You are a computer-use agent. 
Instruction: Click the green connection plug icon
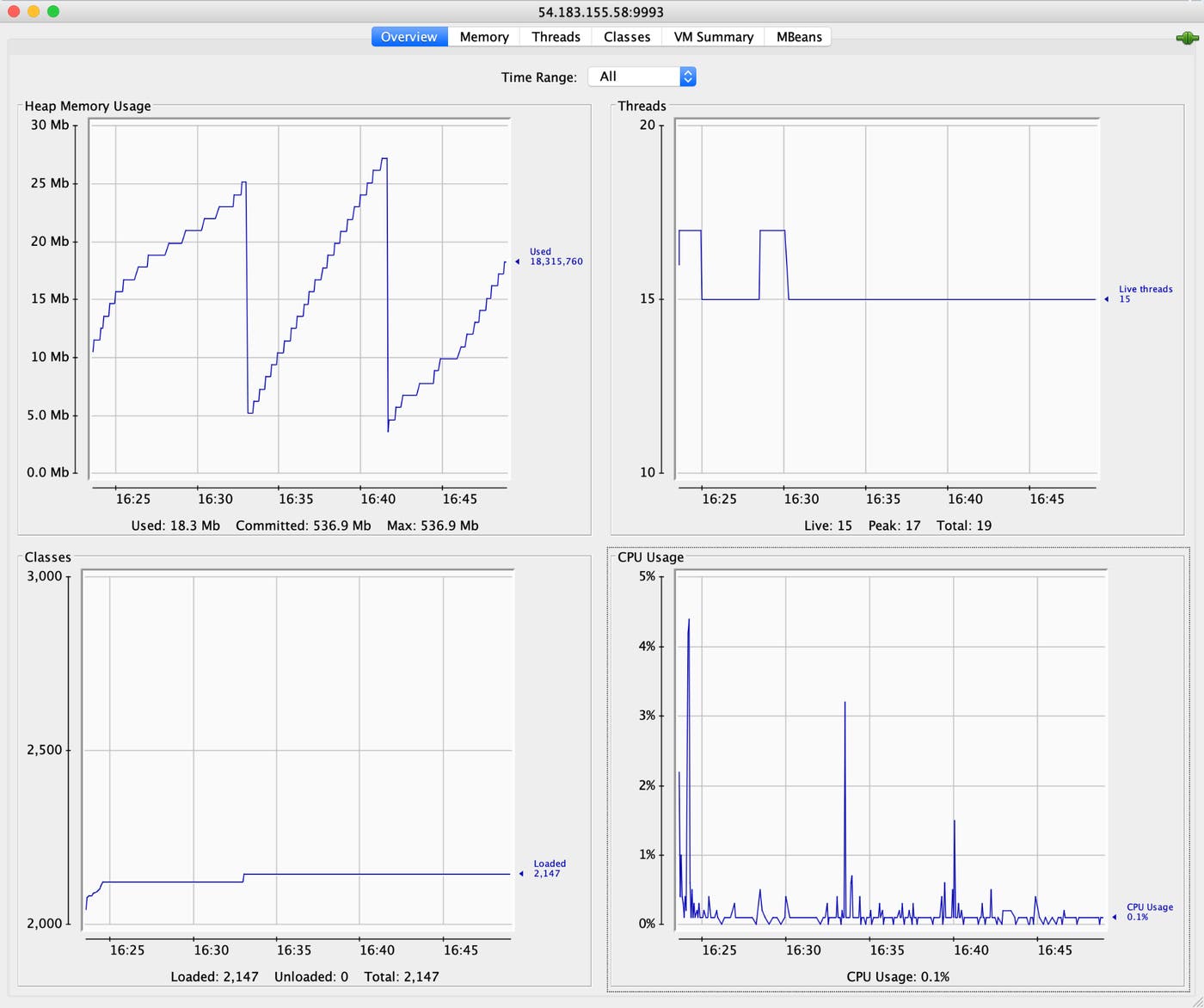tap(1187, 37)
